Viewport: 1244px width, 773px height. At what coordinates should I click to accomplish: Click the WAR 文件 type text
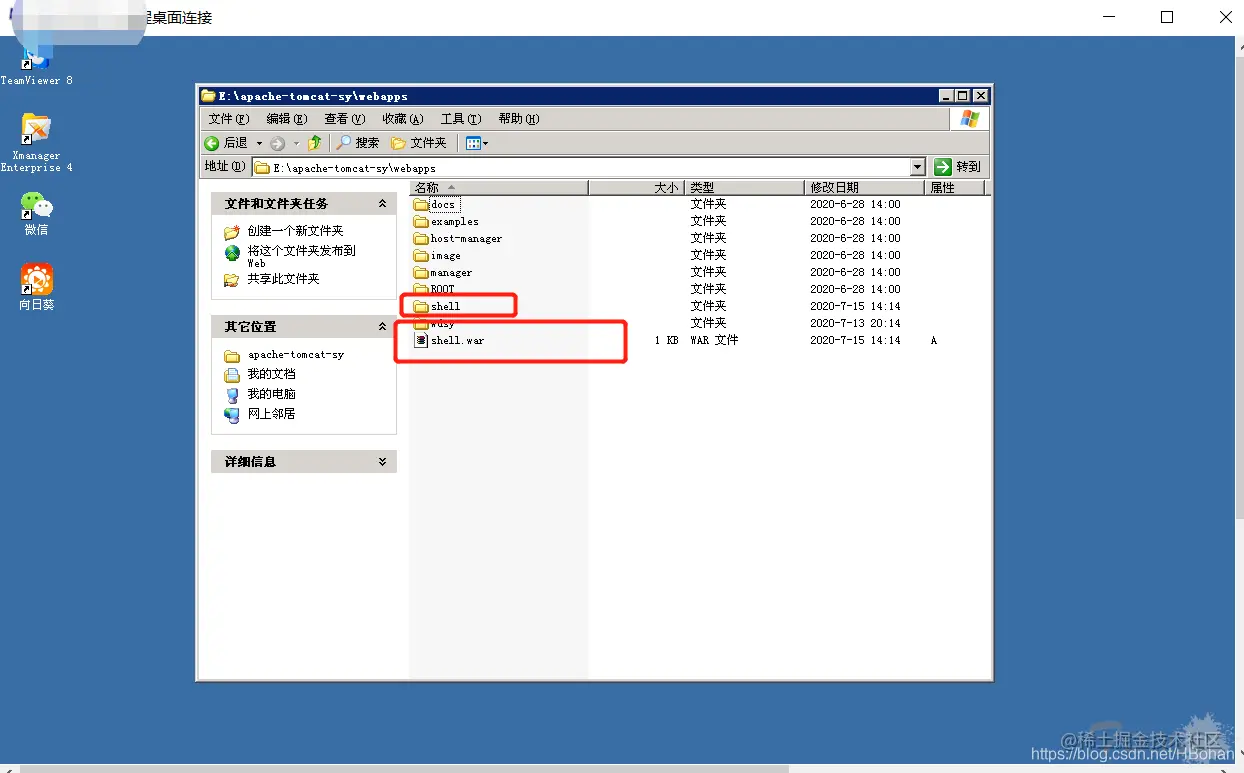(714, 340)
